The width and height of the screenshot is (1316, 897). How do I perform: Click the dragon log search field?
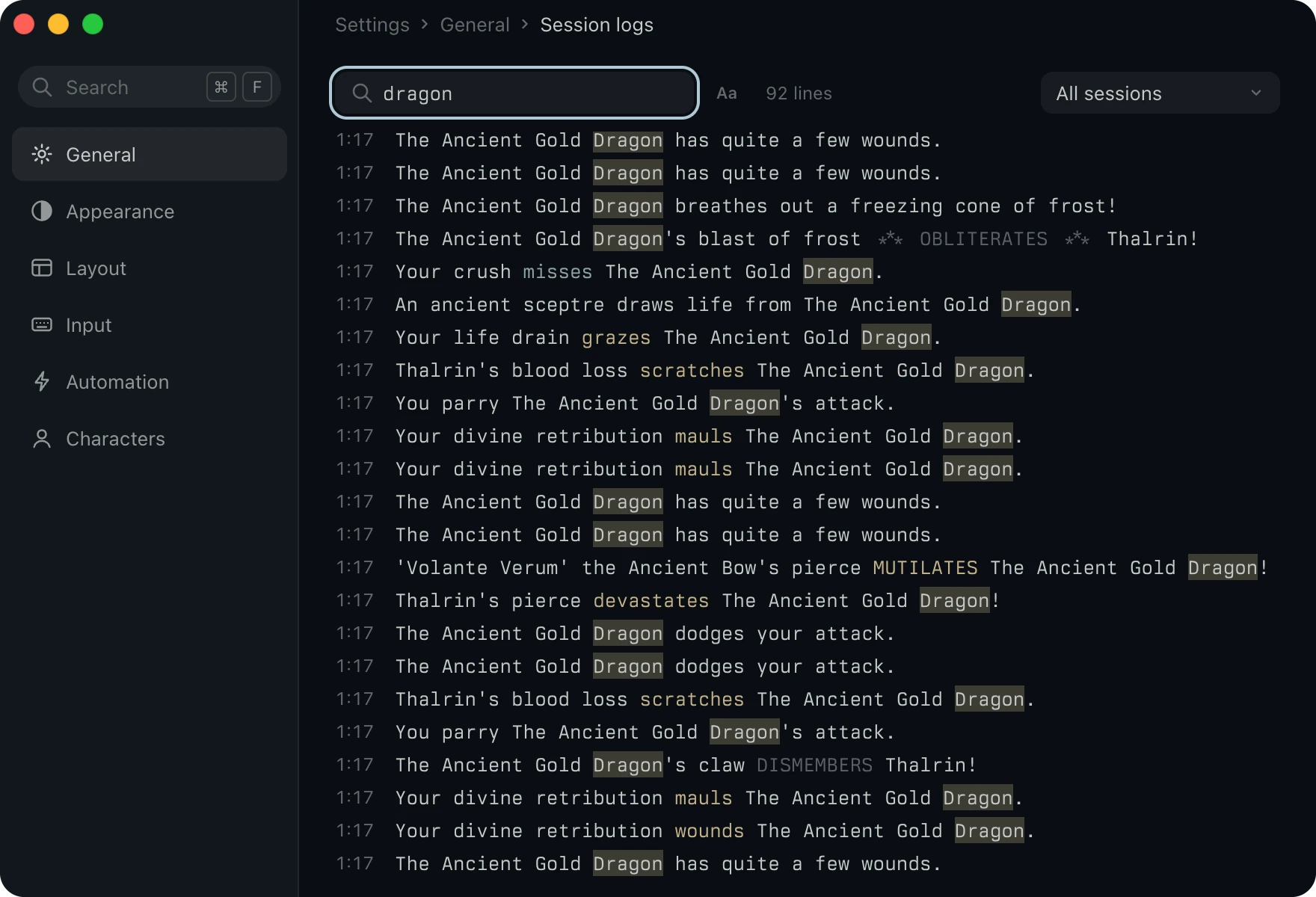click(x=514, y=93)
